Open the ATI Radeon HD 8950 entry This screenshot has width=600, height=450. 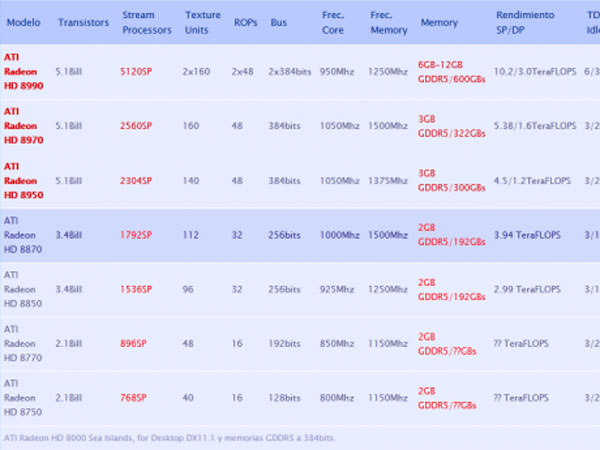(x=26, y=180)
